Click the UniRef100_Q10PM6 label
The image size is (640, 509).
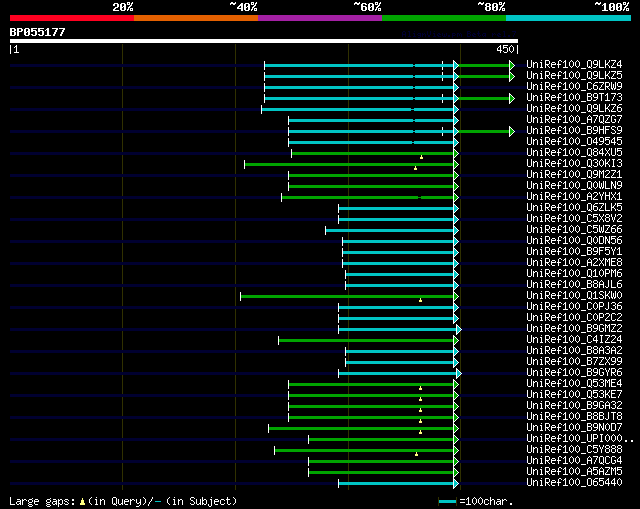coord(574,274)
